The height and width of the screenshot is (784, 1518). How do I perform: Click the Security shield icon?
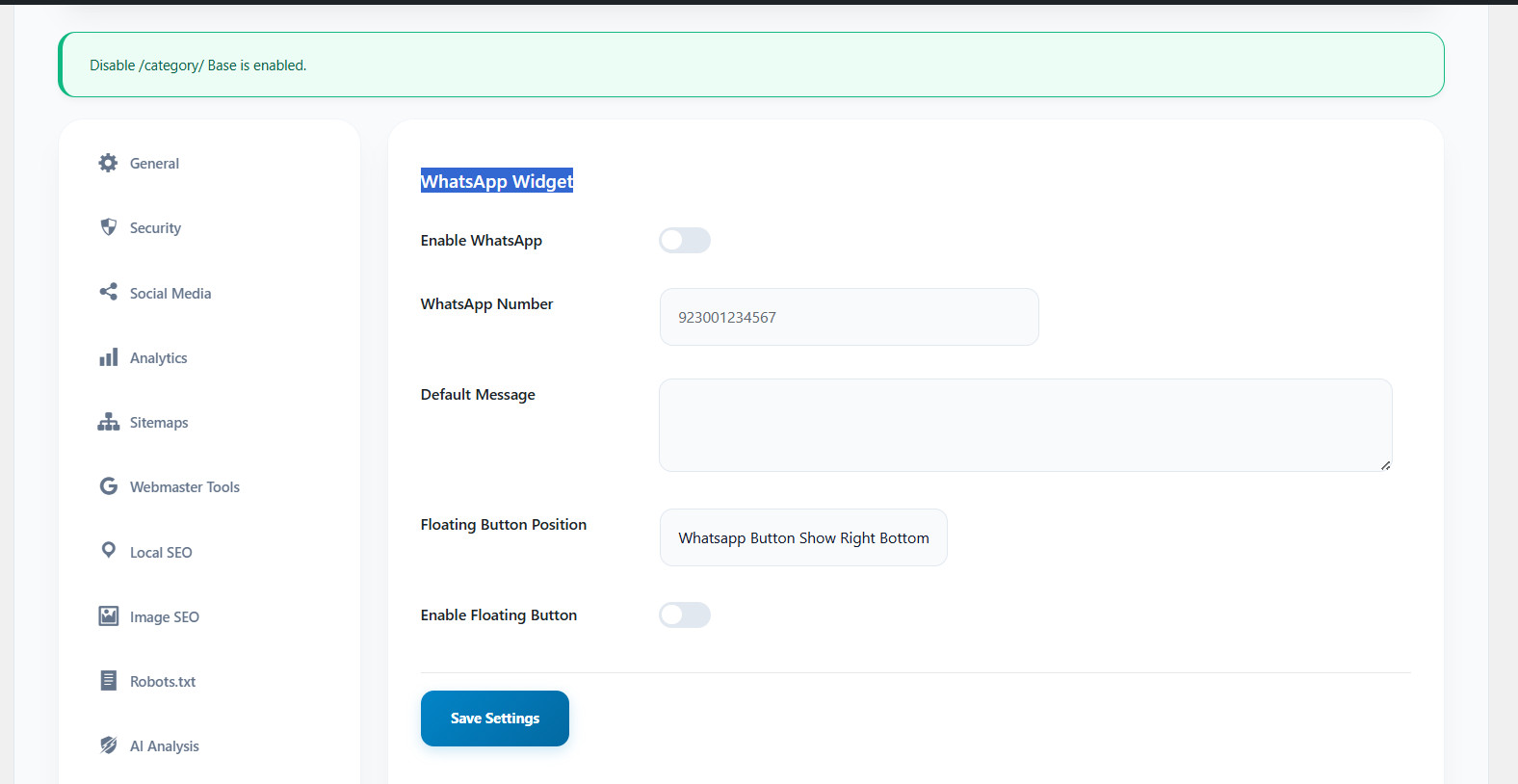[108, 227]
